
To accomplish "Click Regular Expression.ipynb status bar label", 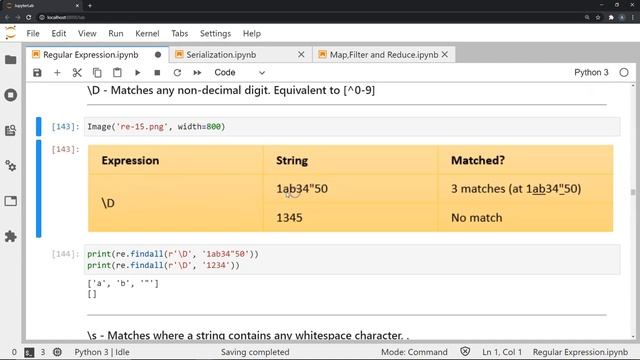I will click(580, 352).
